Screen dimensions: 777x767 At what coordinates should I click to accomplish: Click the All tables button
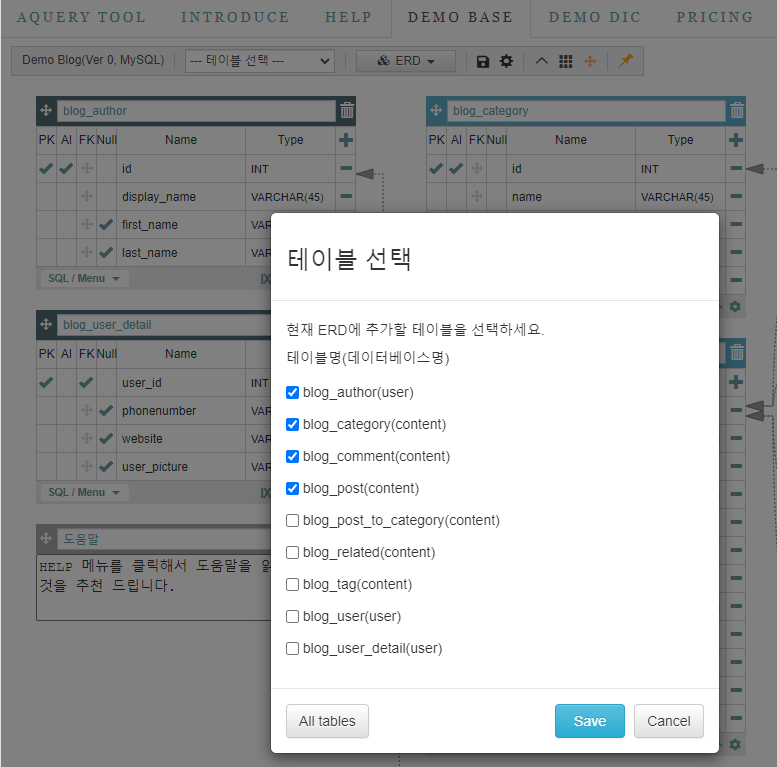tap(327, 721)
